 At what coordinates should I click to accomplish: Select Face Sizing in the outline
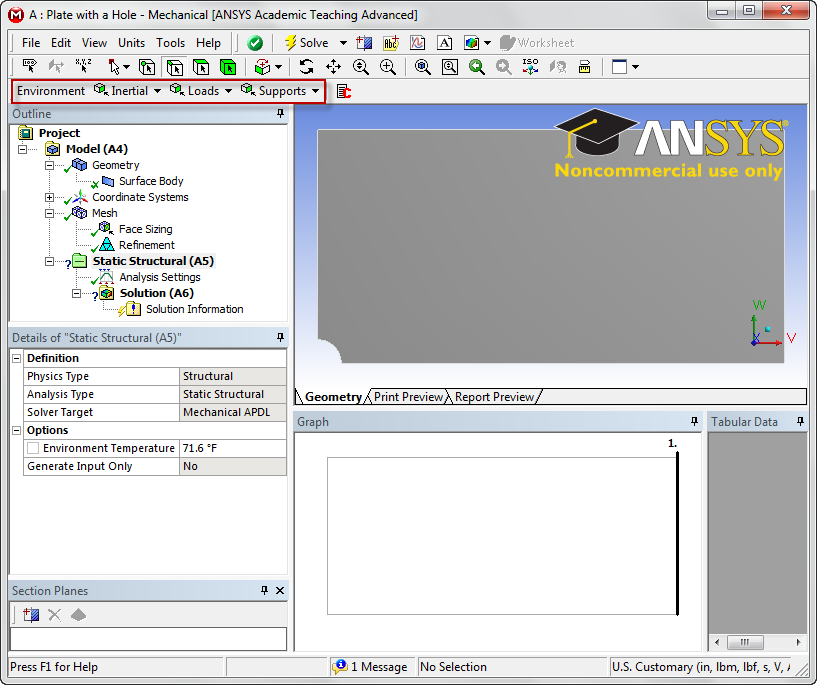pyautogui.click(x=145, y=229)
